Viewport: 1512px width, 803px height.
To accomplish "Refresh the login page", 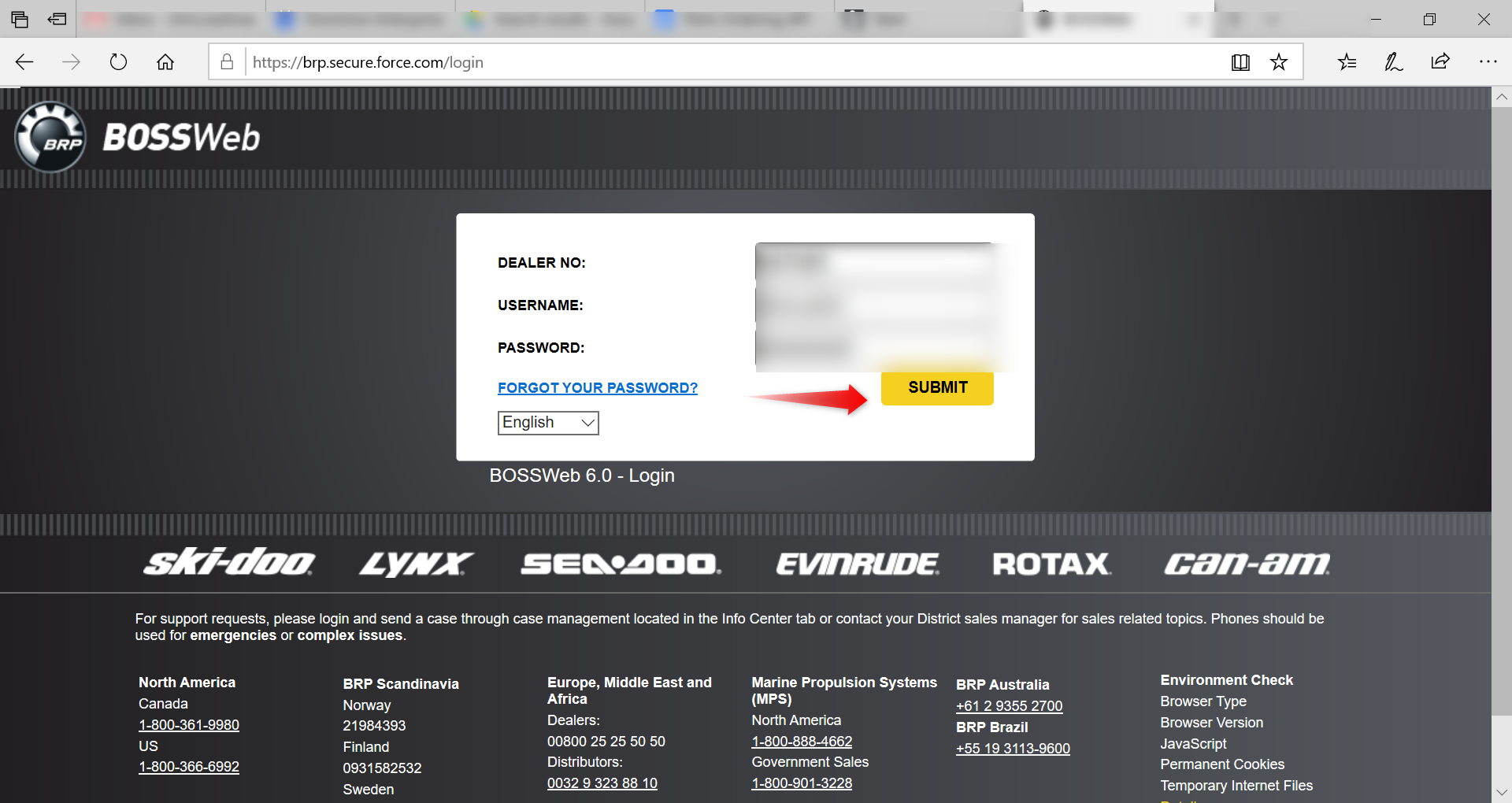I will click(x=118, y=61).
